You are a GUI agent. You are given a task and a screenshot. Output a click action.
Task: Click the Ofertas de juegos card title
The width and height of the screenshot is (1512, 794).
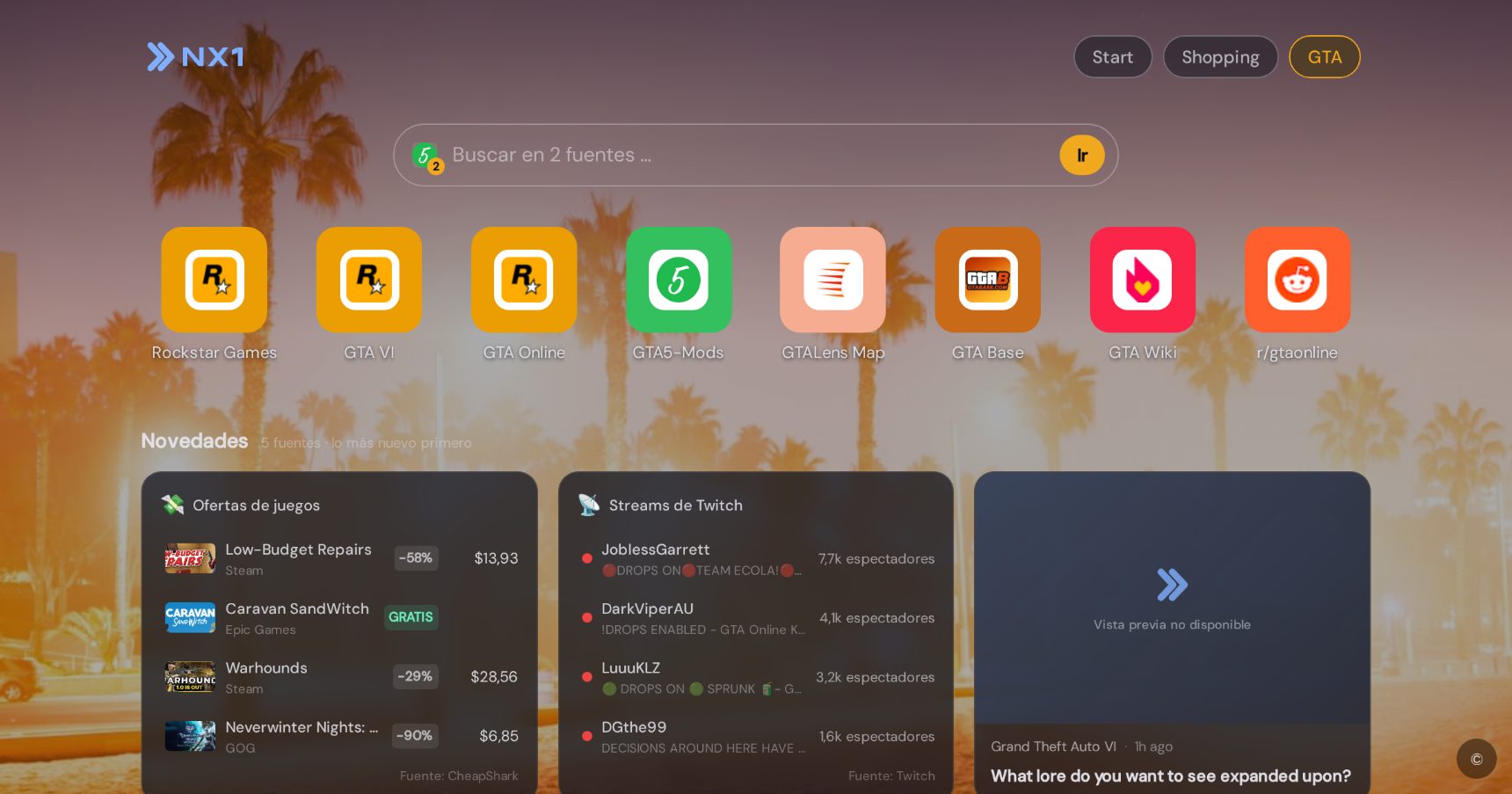pos(256,506)
